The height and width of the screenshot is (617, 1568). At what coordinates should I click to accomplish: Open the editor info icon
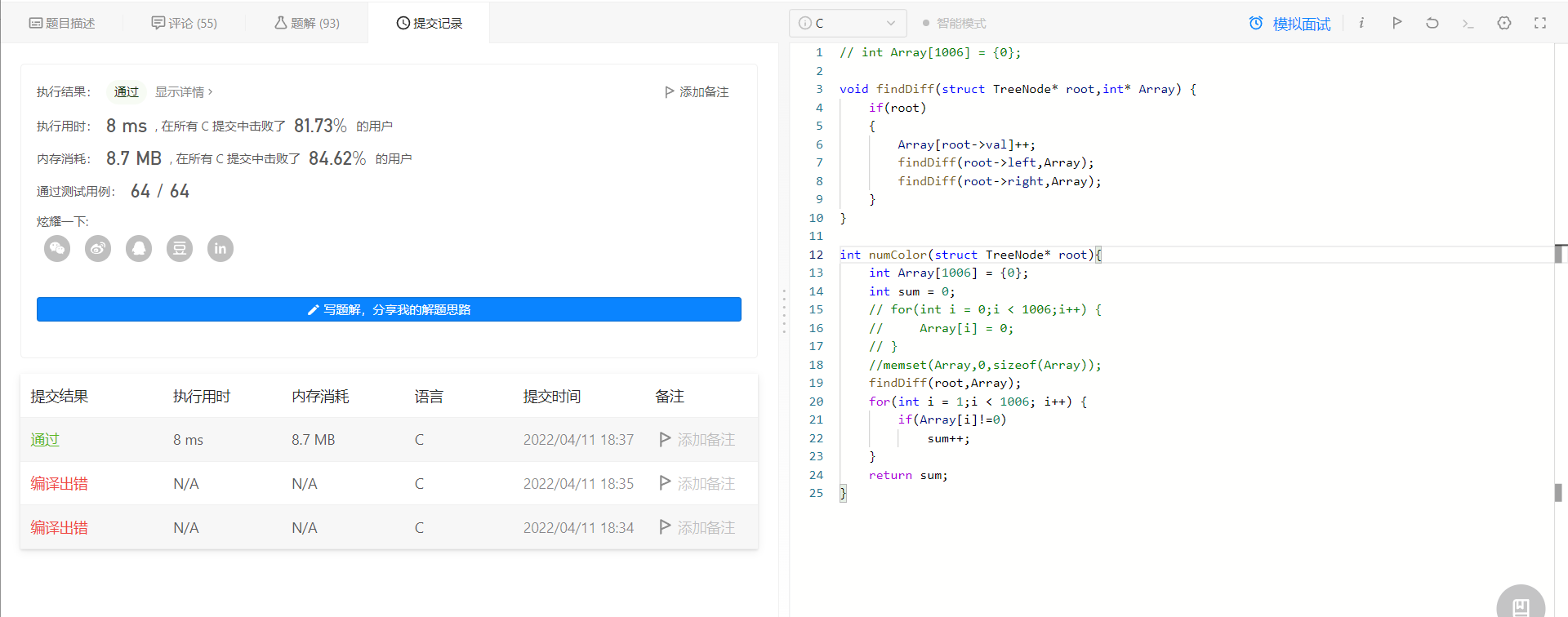click(x=1361, y=23)
